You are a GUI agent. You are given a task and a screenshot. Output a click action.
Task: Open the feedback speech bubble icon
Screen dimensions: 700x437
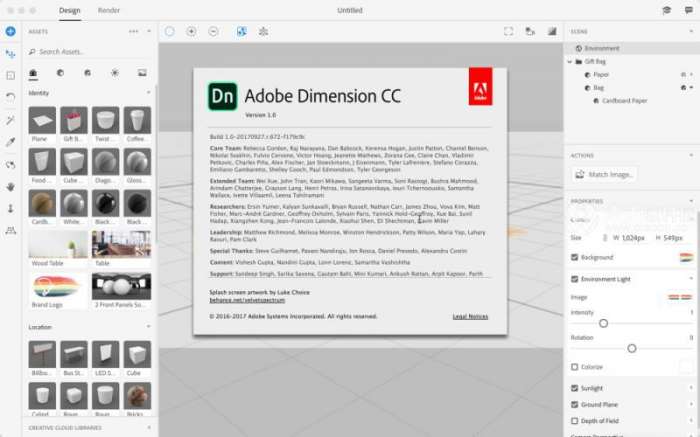[689, 10]
